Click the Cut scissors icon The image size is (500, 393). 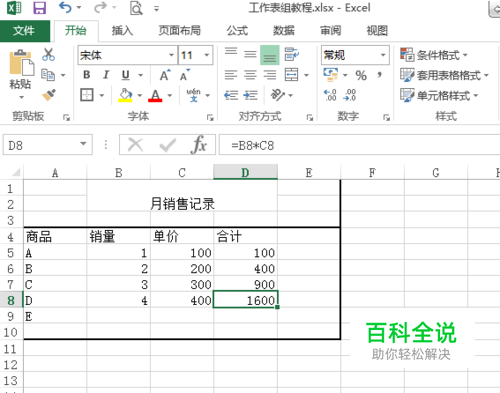point(48,54)
